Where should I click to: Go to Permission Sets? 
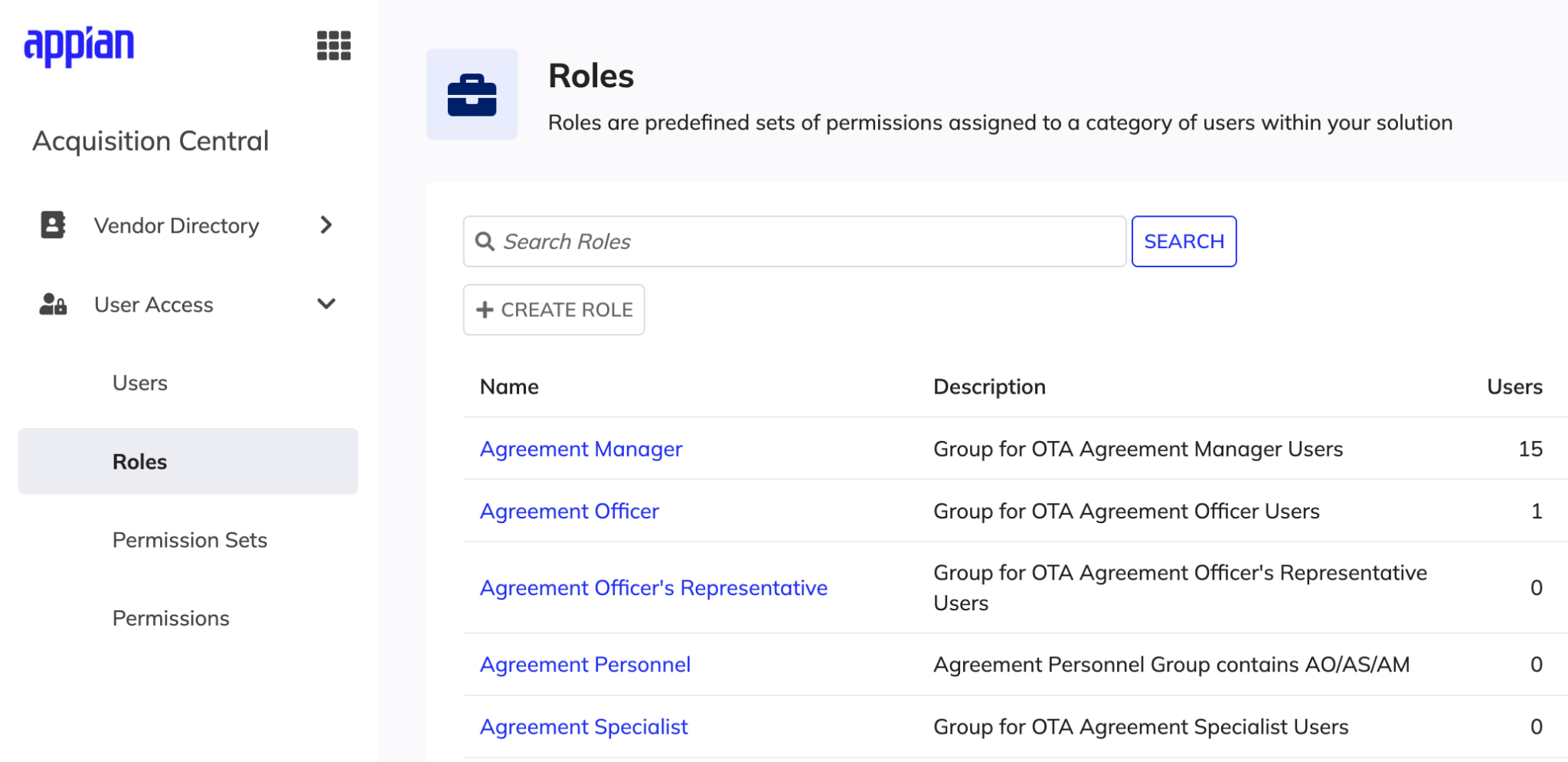(190, 540)
